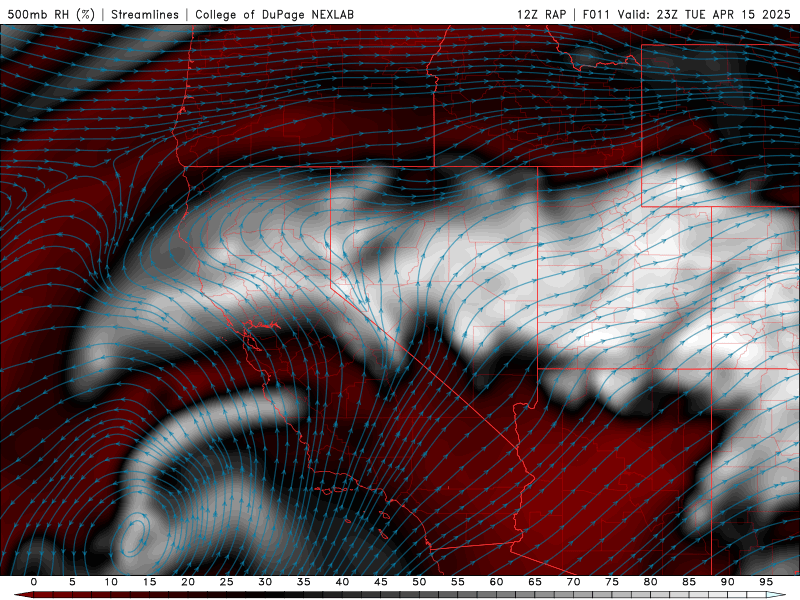This screenshot has width=800, height=600.
Task: Click the "35" label on the color scale
Action: pyautogui.click(x=304, y=582)
